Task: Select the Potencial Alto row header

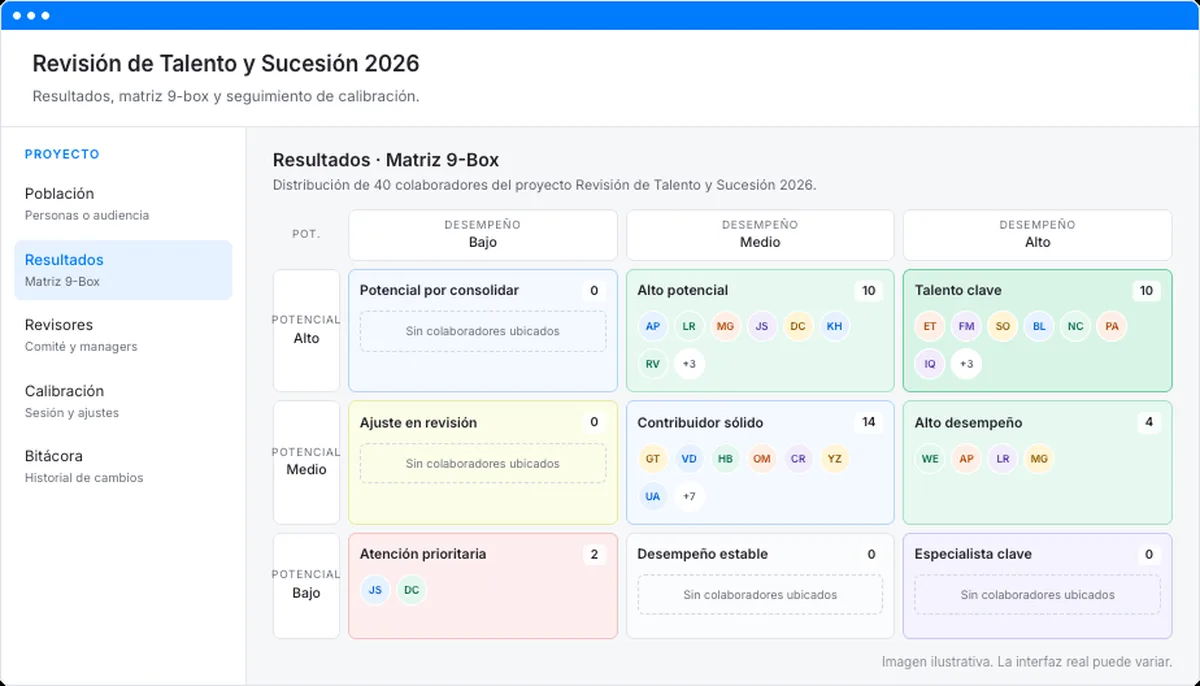Action: pos(307,330)
